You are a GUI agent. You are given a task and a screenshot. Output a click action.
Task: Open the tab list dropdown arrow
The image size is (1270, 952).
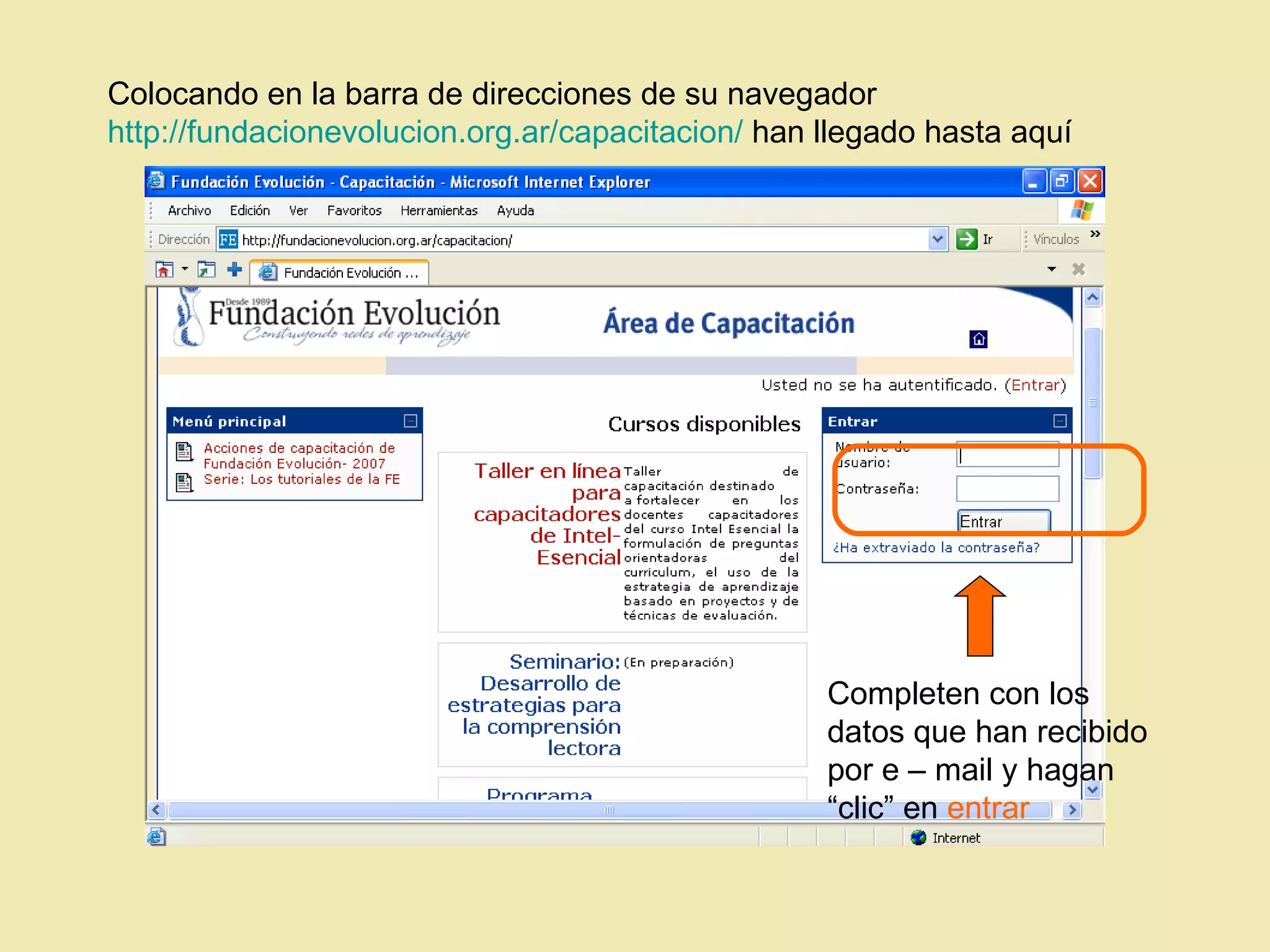click(x=1051, y=270)
